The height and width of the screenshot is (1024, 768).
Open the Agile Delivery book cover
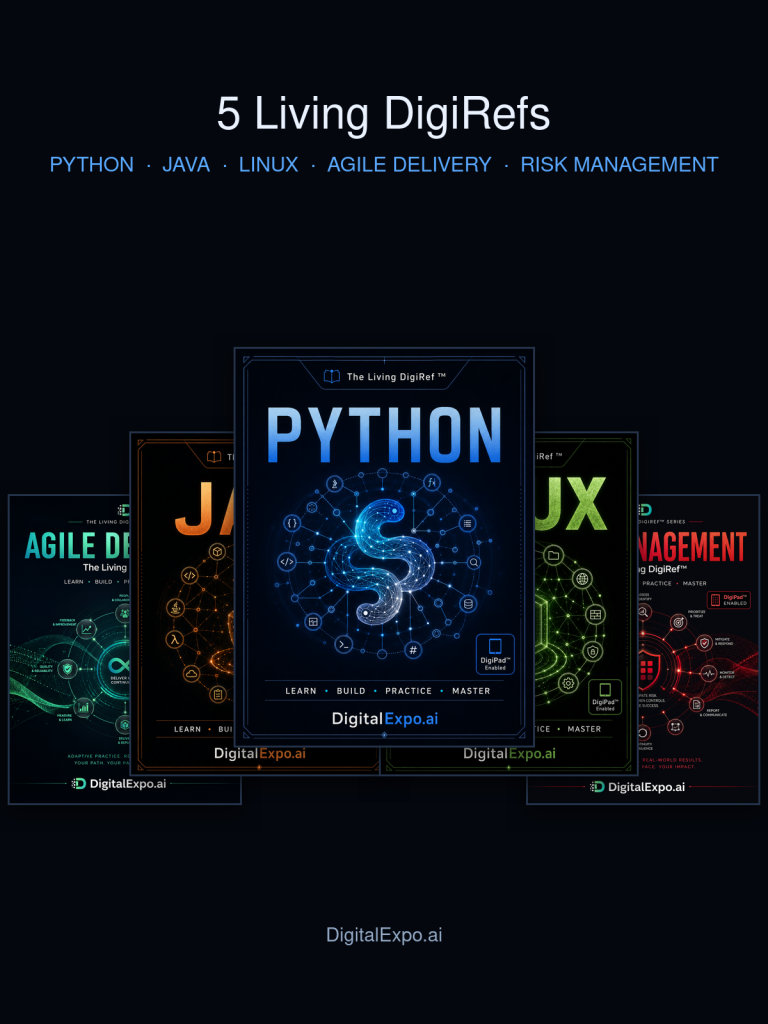69,649
